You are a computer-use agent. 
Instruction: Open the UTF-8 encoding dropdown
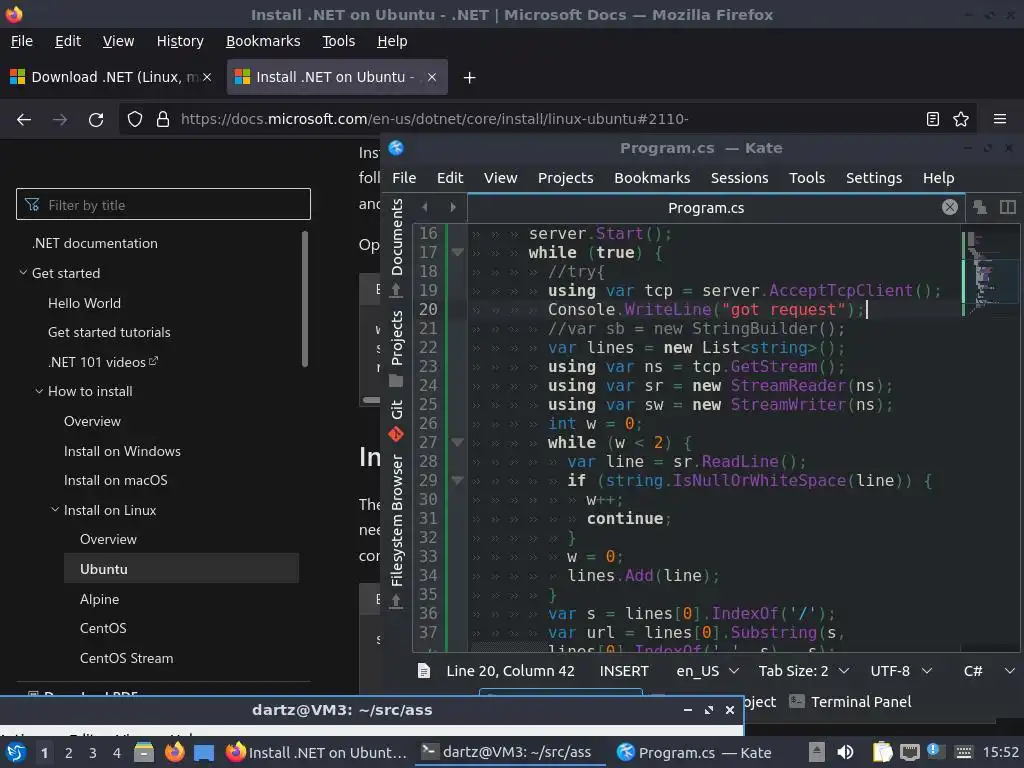[901, 671]
